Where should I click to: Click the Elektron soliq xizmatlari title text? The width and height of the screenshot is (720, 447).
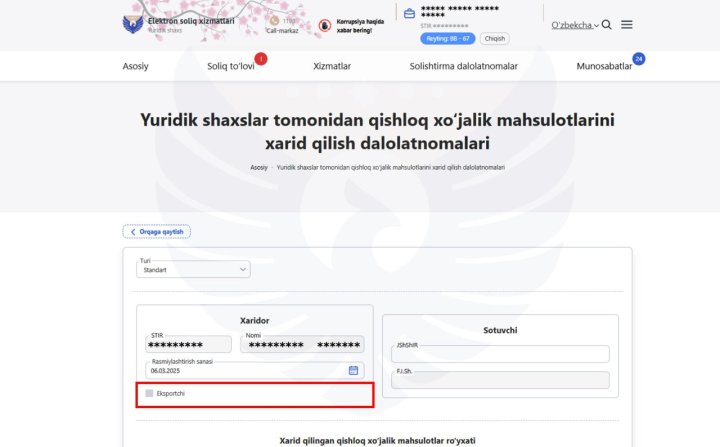pos(191,21)
